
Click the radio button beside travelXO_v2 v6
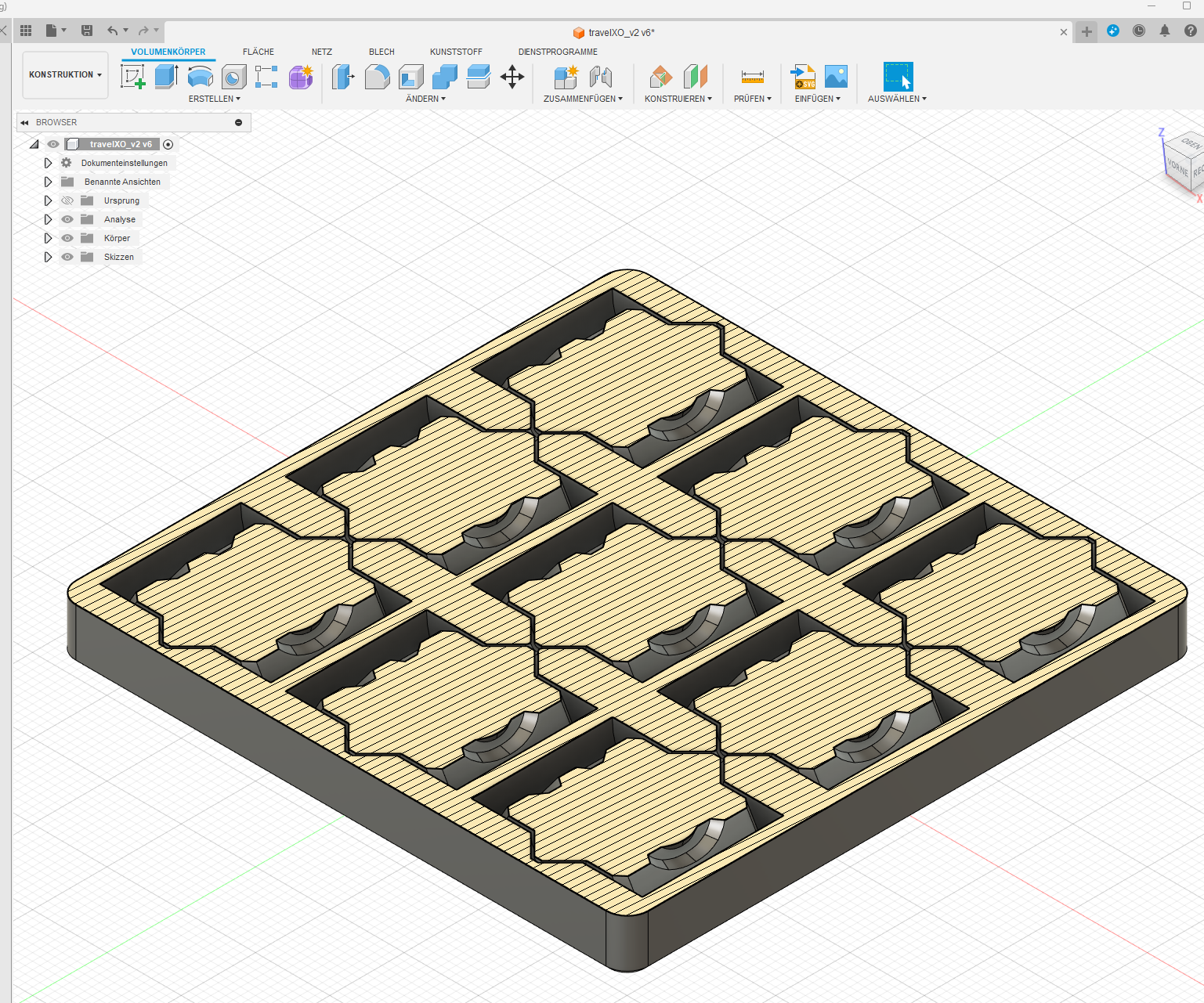coord(168,144)
